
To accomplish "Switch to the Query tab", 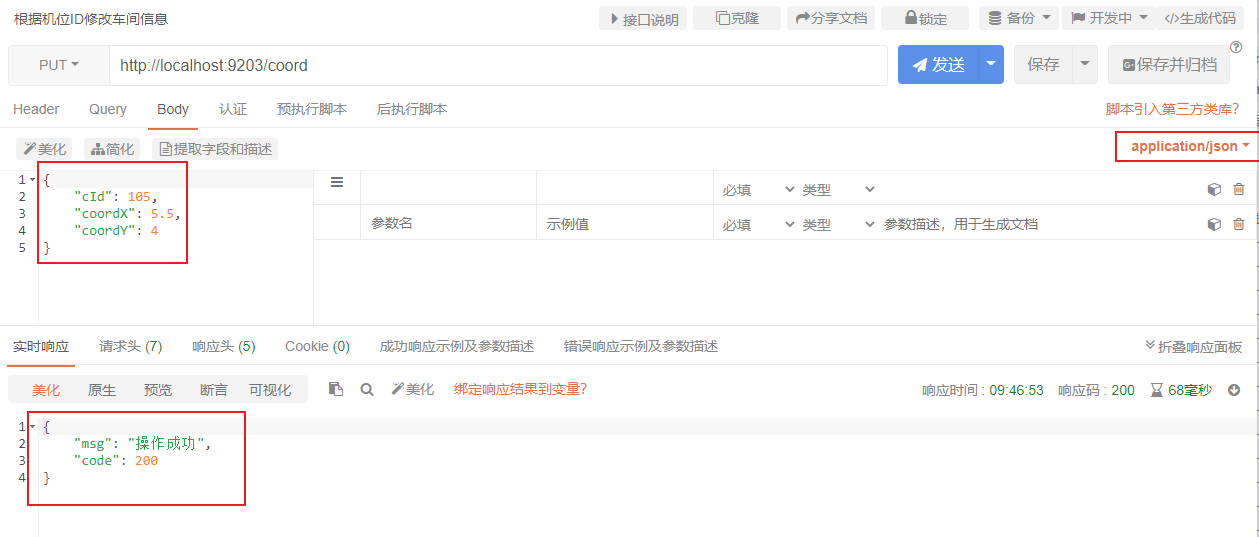I will (108, 109).
